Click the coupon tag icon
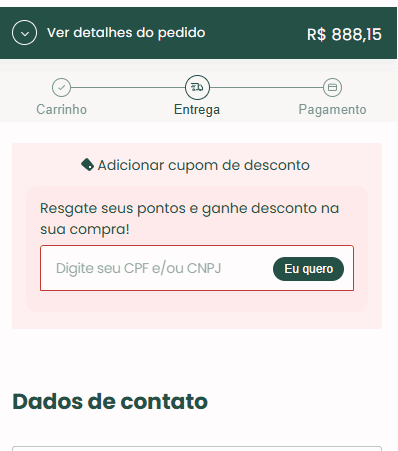The height and width of the screenshot is (451, 398). (x=87, y=165)
